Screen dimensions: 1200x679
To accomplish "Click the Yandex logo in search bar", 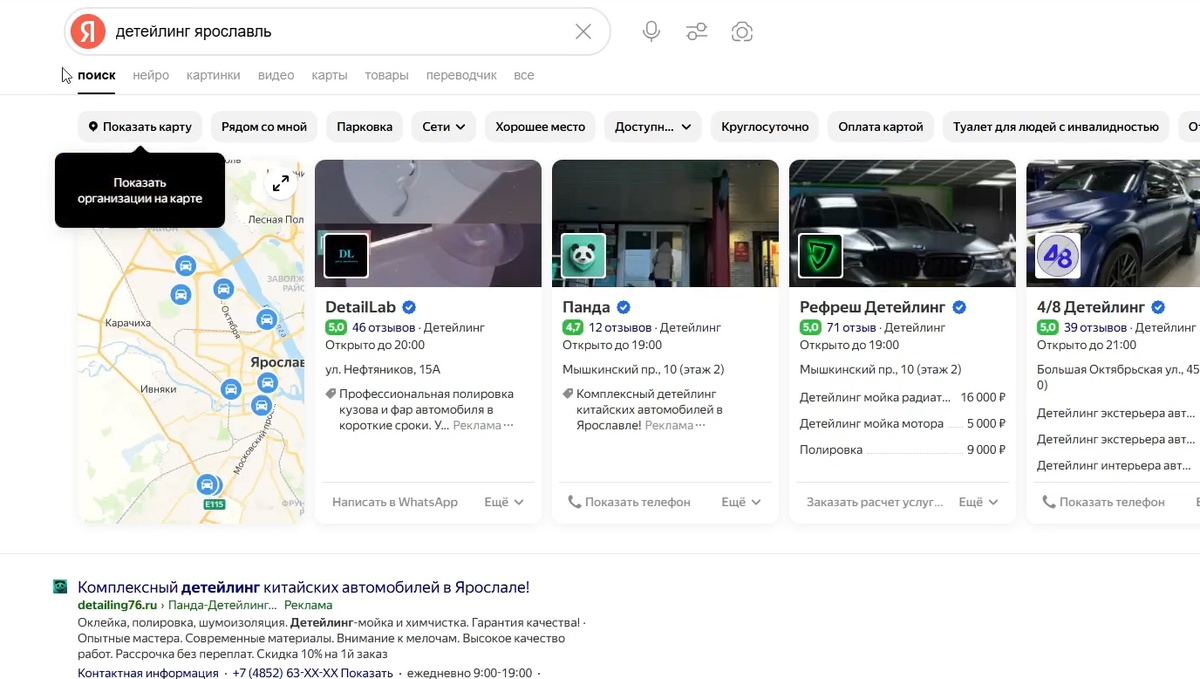I will tap(88, 31).
